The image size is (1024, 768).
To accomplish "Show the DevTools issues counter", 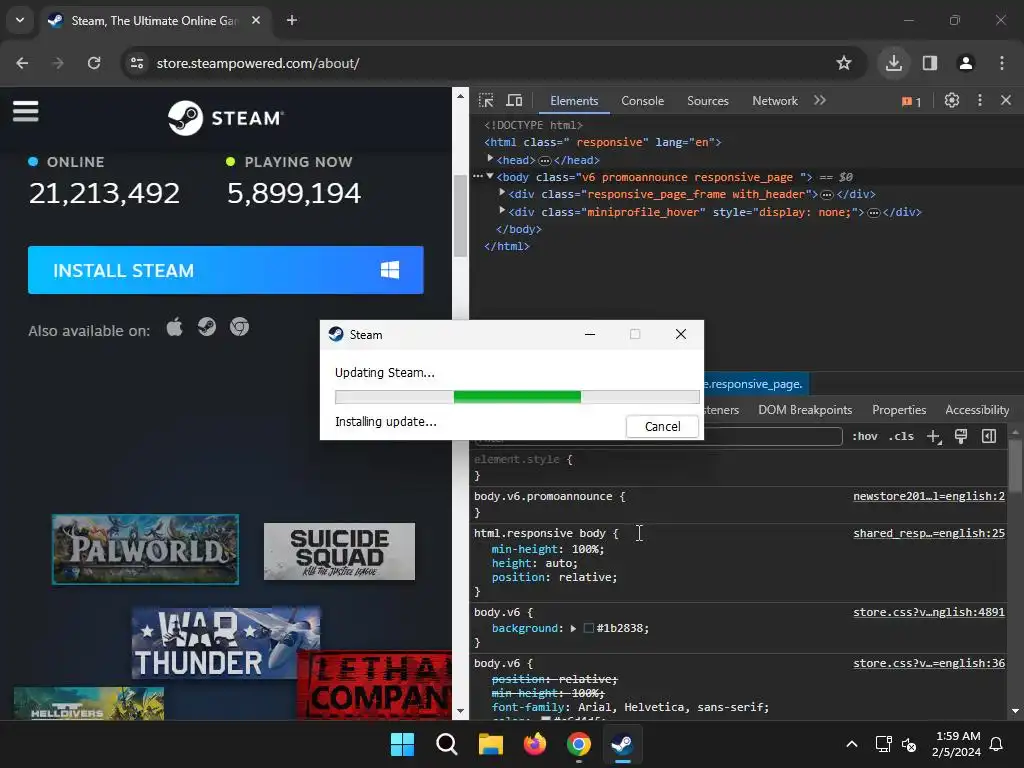I will coord(911,101).
